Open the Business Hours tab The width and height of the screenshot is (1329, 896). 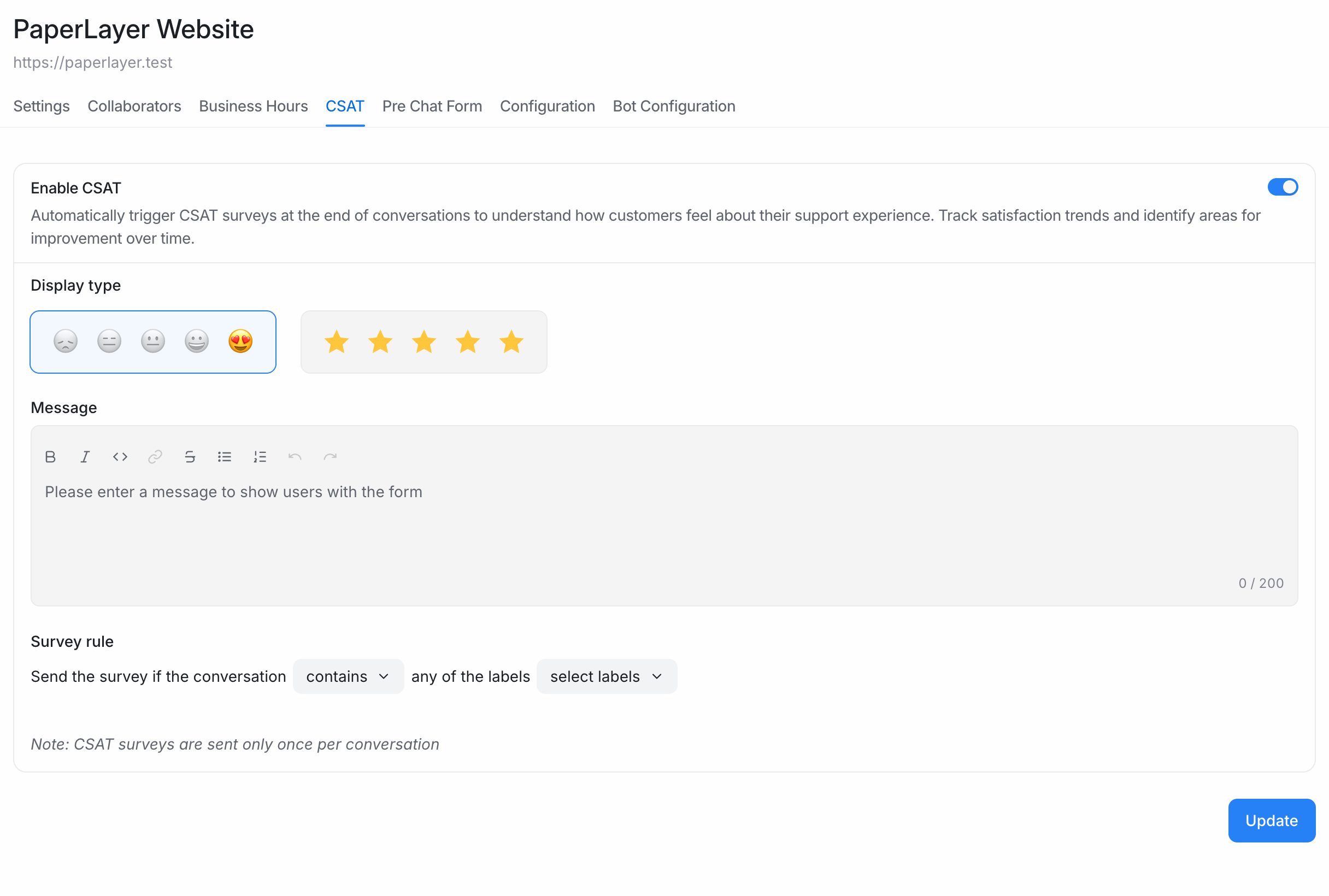coord(253,107)
